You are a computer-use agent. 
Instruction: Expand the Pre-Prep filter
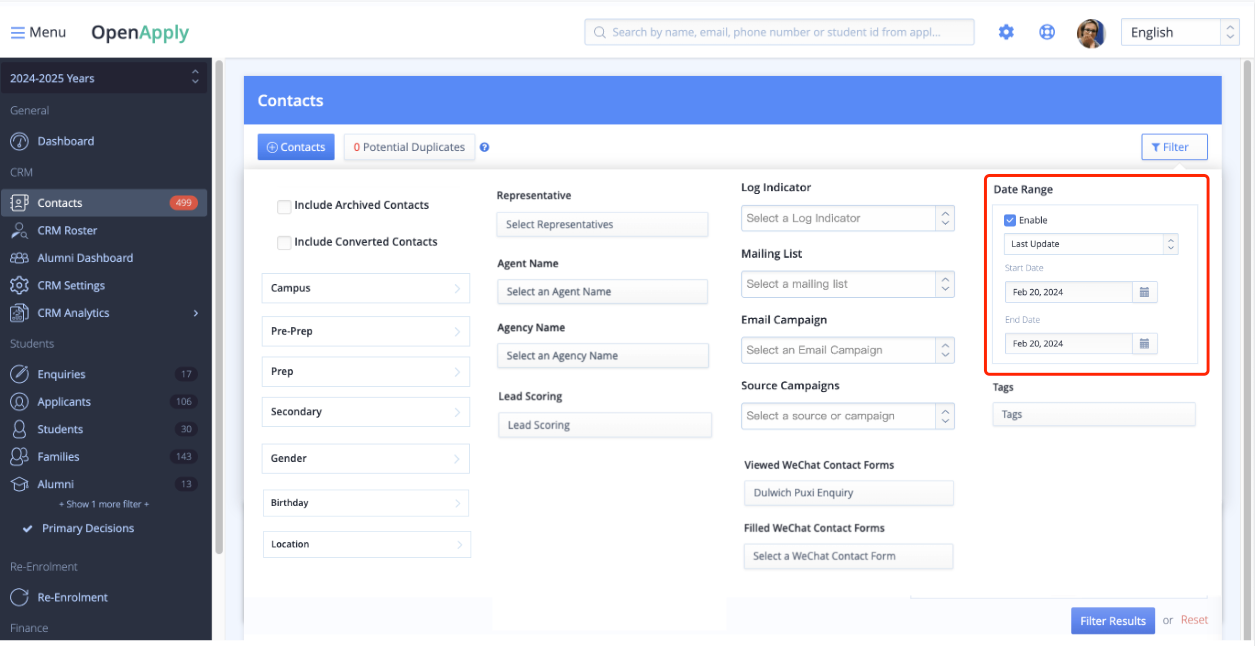(365, 331)
